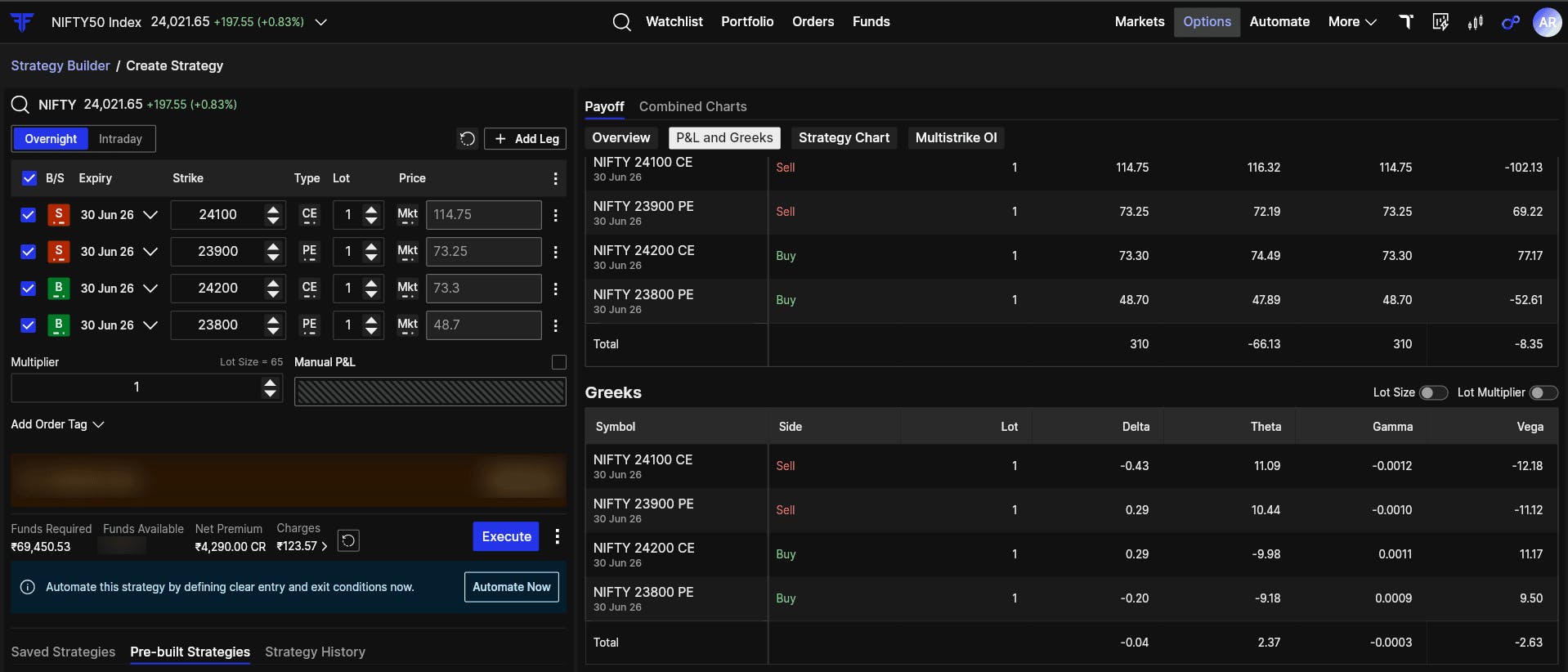Screen dimensions: 1568x672
Task: Toggle Mkt price for 24100 leg
Action: point(407,215)
